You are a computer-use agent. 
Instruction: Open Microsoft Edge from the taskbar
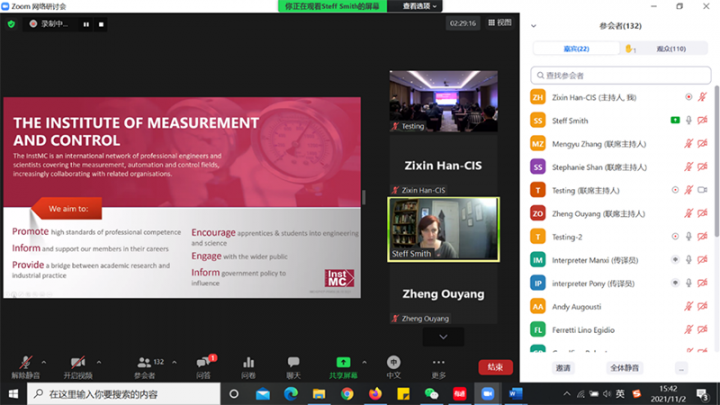click(291, 394)
